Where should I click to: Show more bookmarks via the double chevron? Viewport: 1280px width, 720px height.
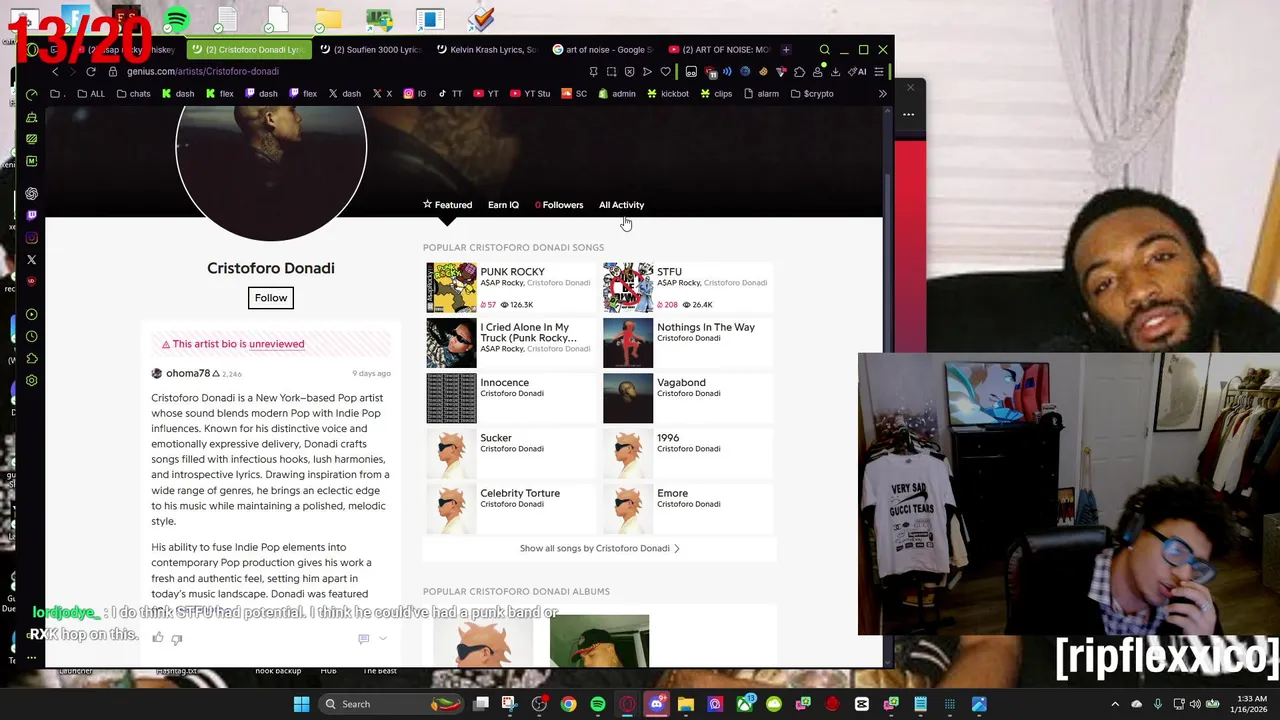pyautogui.click(x=882, y=94)
